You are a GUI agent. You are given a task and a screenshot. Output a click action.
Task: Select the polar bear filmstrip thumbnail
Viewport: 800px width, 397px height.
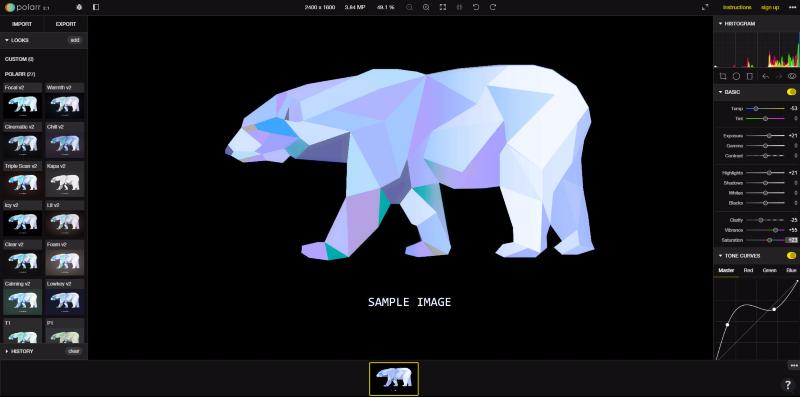[x=393, y=379]
